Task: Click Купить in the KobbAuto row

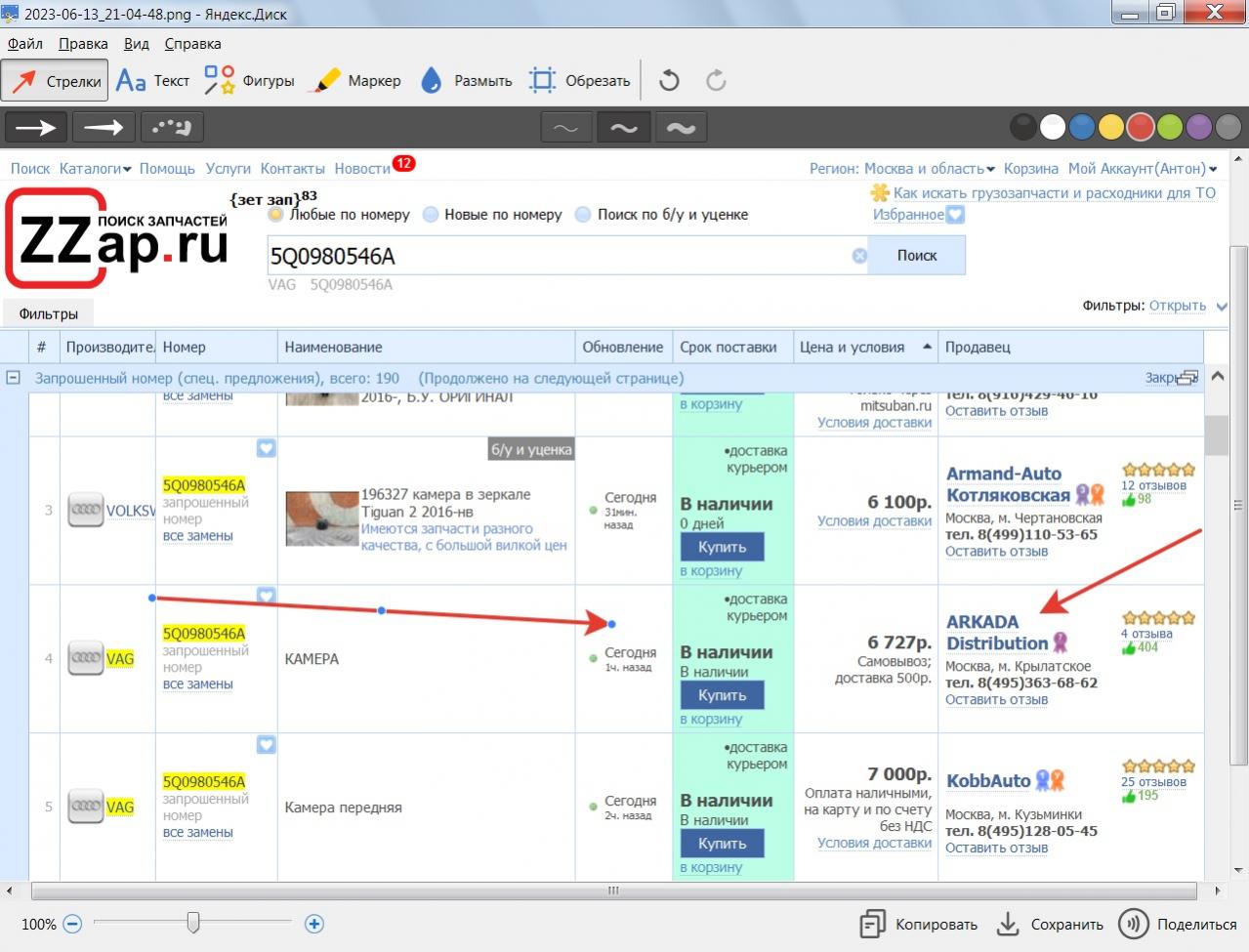Action: 723,844
